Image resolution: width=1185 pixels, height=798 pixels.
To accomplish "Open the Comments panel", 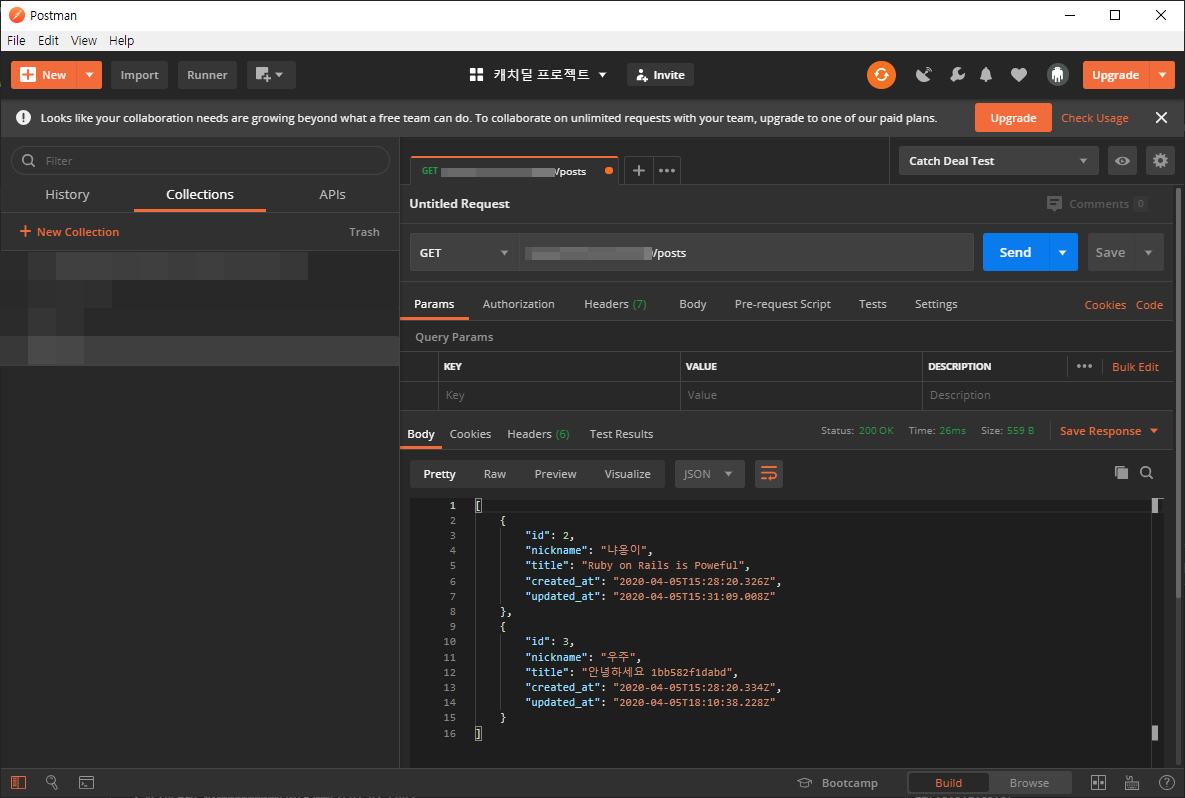I will point(1097,204).
